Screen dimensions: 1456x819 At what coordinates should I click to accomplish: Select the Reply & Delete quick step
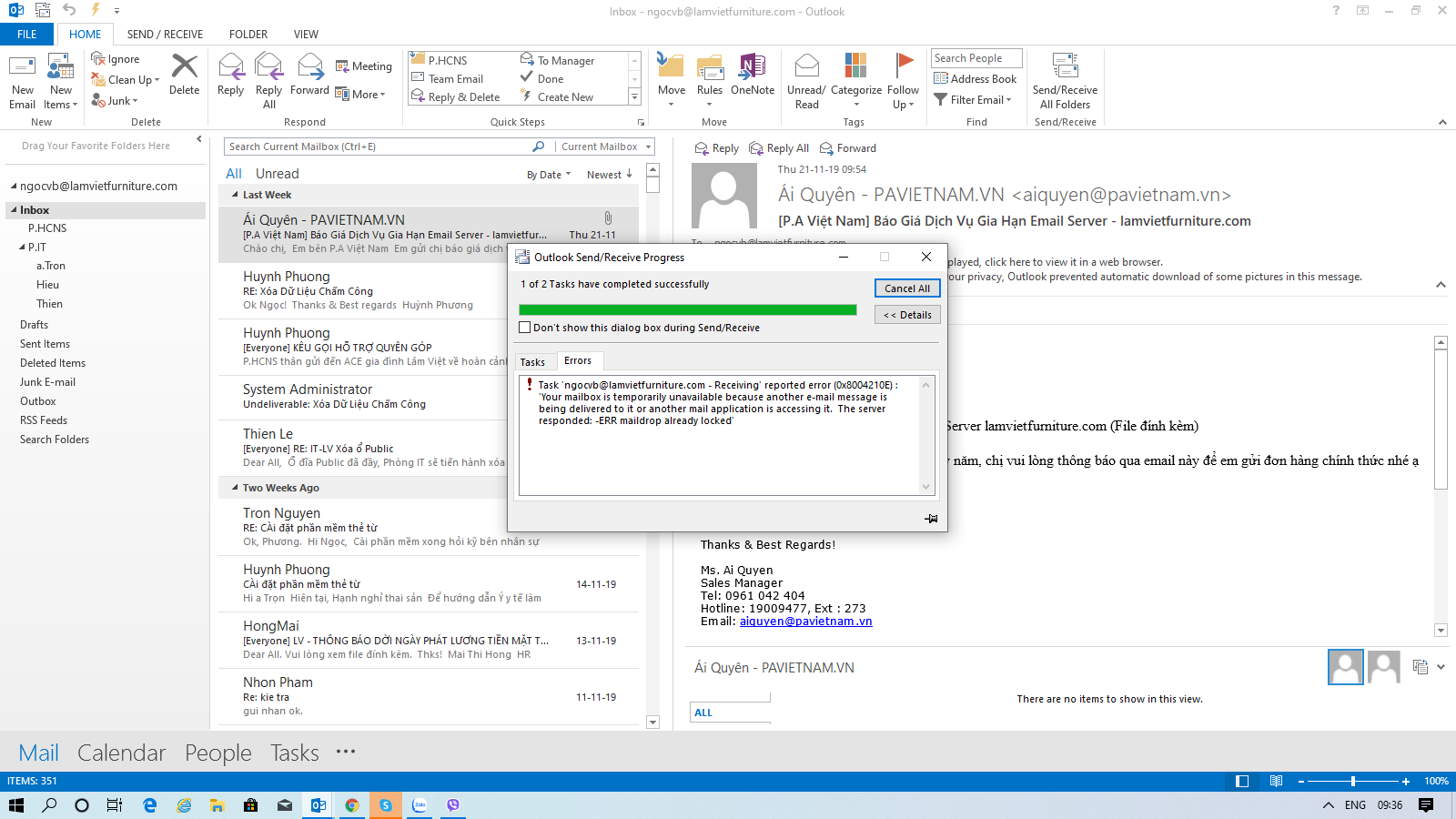point(456,96)
